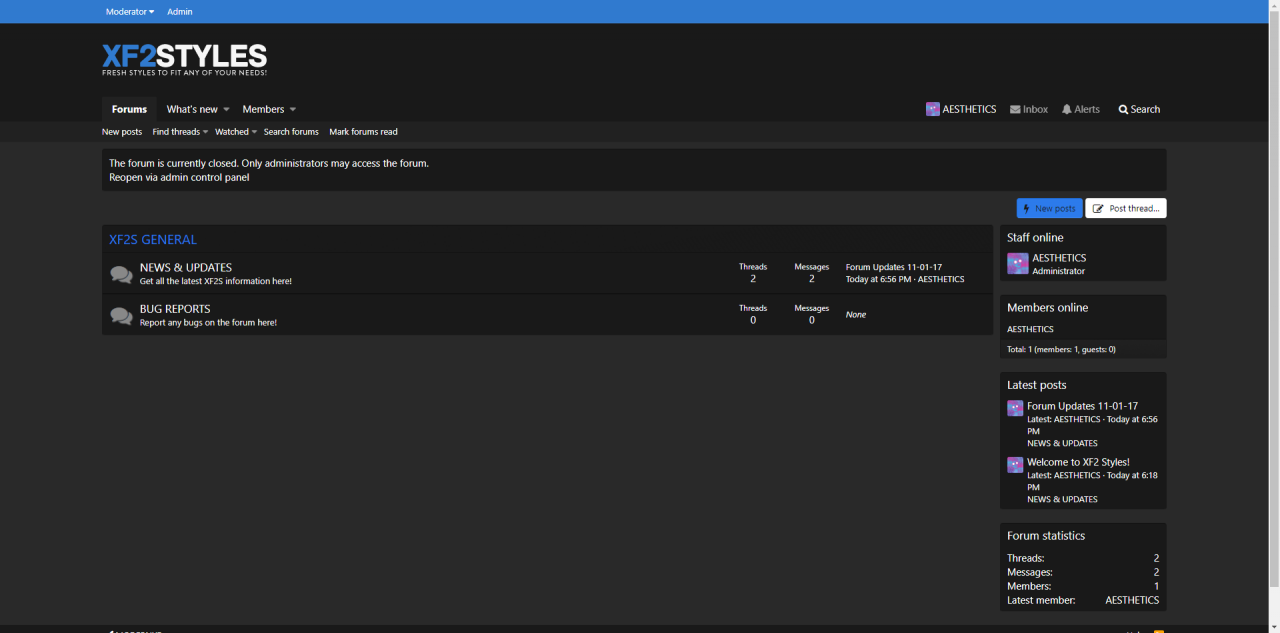Click BUG REPORTS forum speech-bubble icon

coord(121,316)
